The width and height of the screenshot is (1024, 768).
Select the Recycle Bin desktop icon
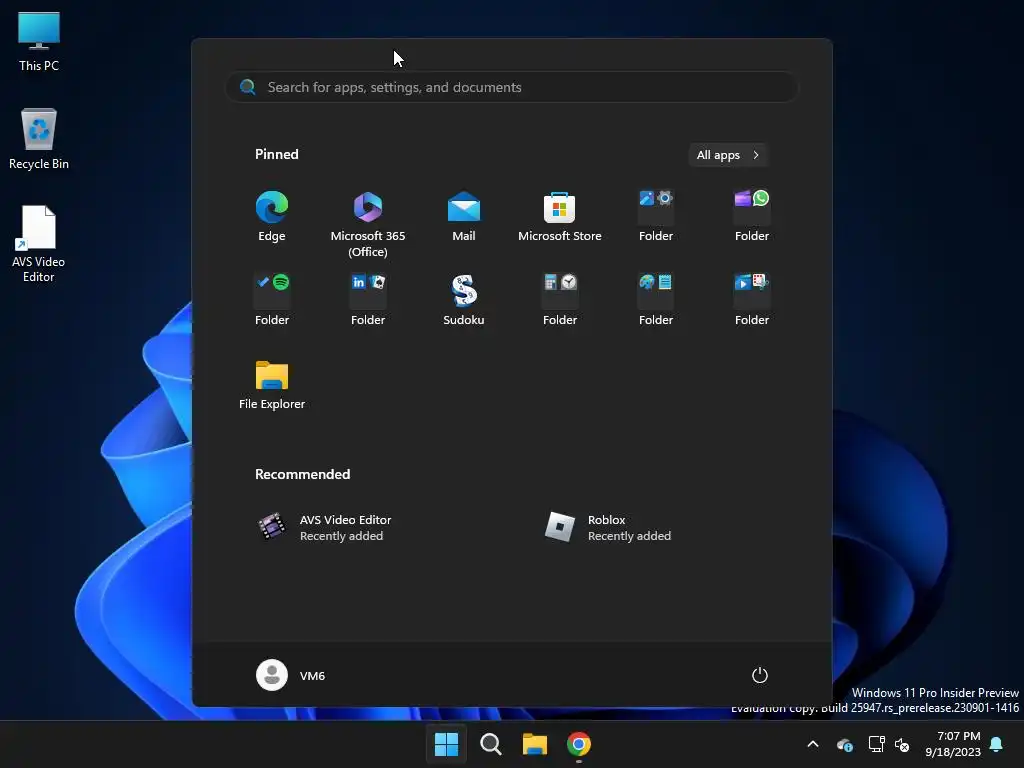[x=39, y=139]
